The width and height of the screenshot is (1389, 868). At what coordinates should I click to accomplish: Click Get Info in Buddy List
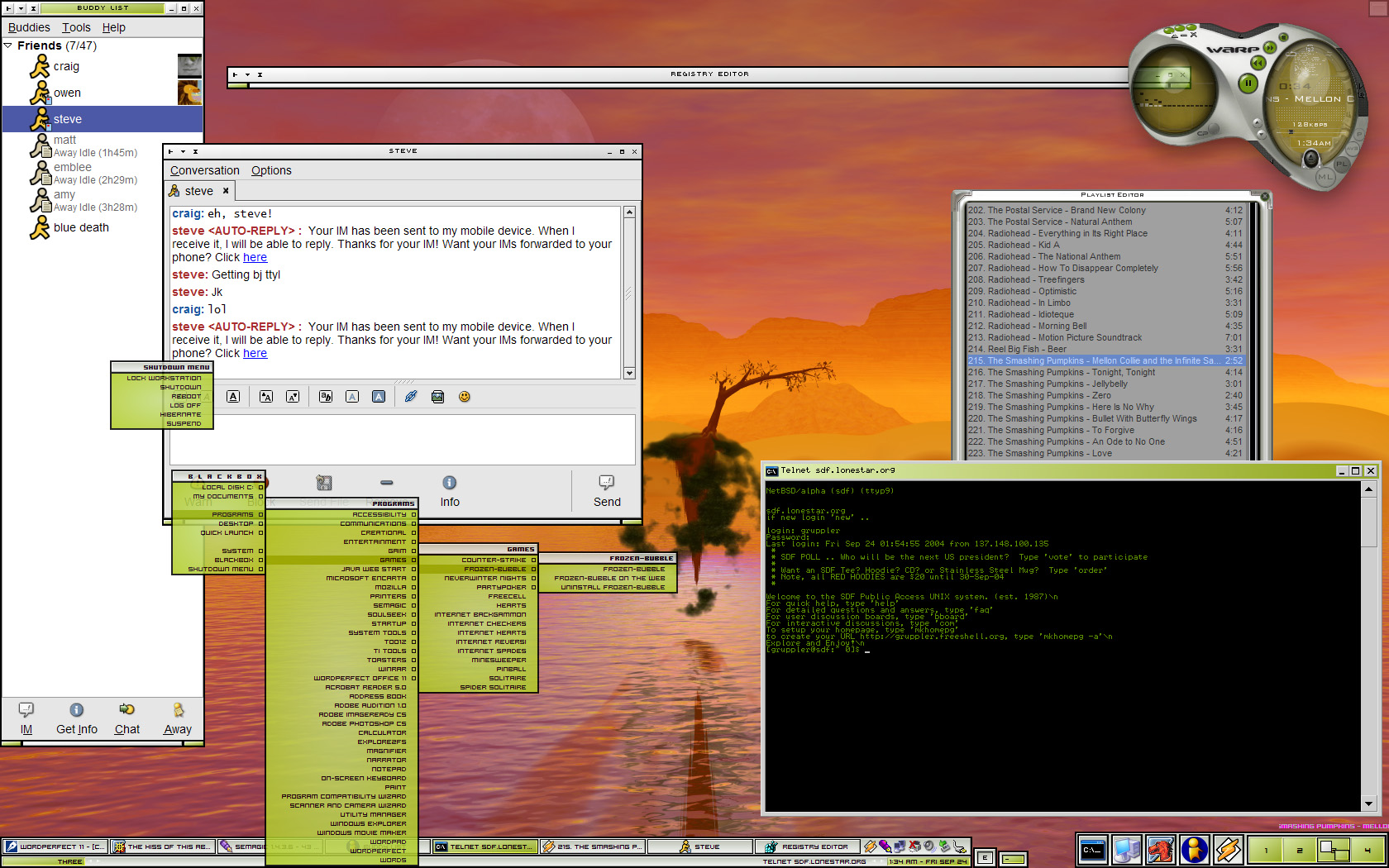[77, 718]
